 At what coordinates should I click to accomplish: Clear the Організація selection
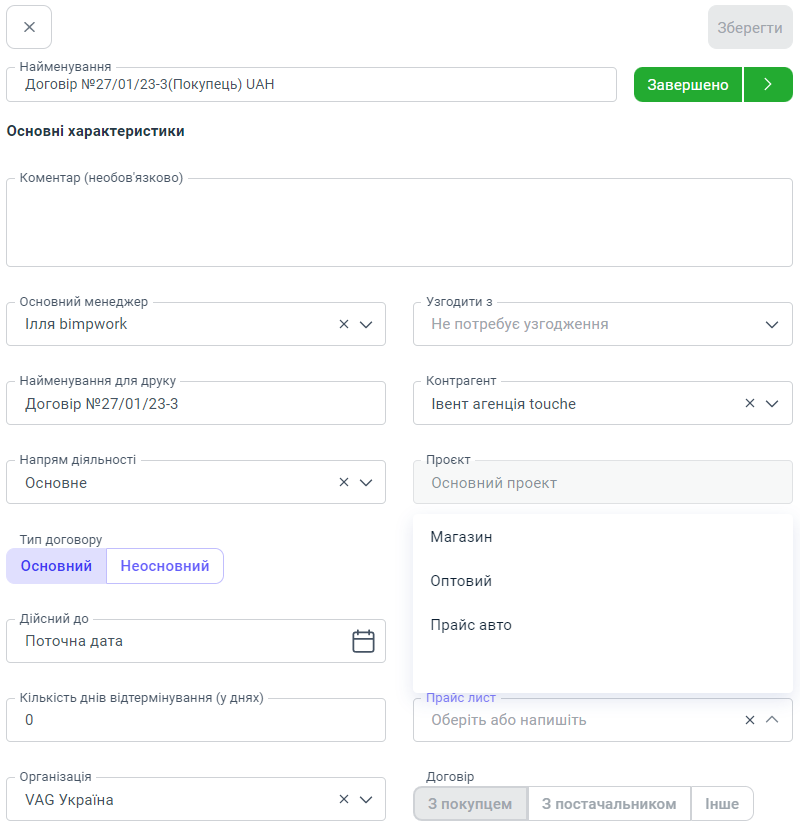point(344,799)
